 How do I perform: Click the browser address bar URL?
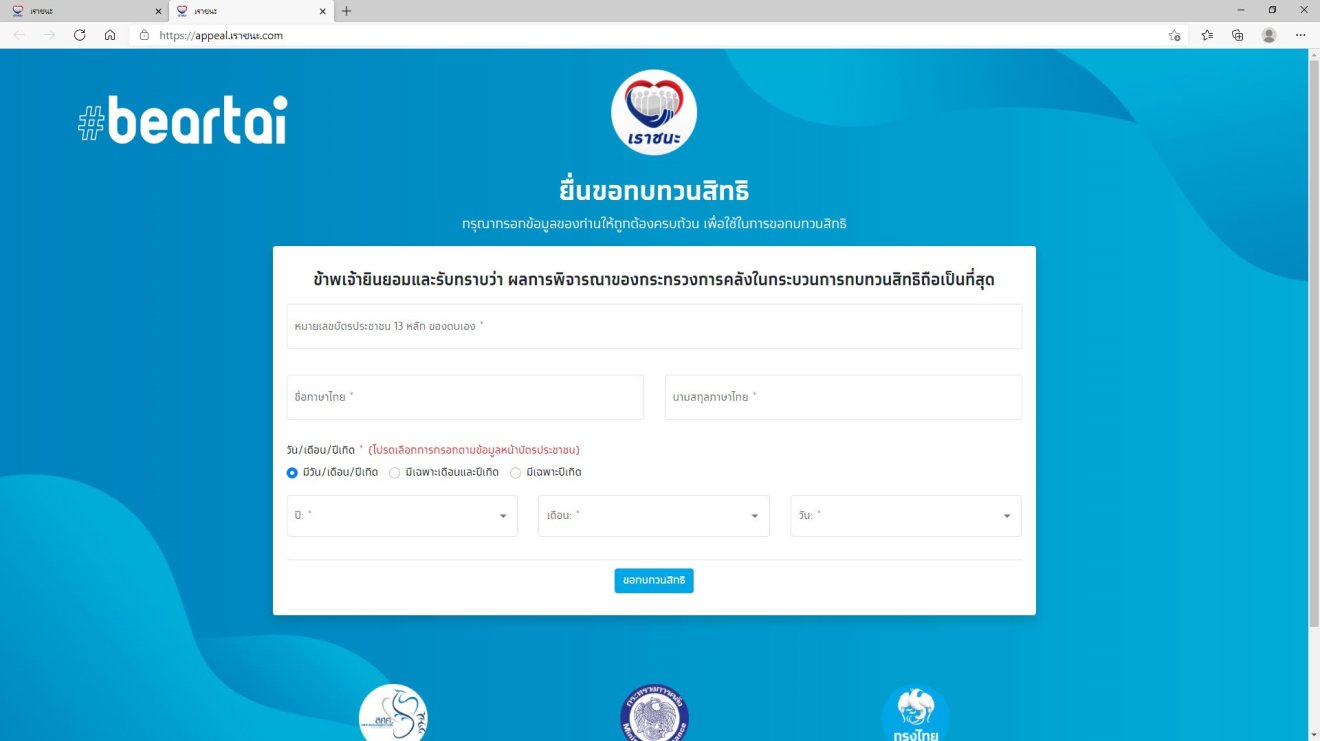click(220, 35)
